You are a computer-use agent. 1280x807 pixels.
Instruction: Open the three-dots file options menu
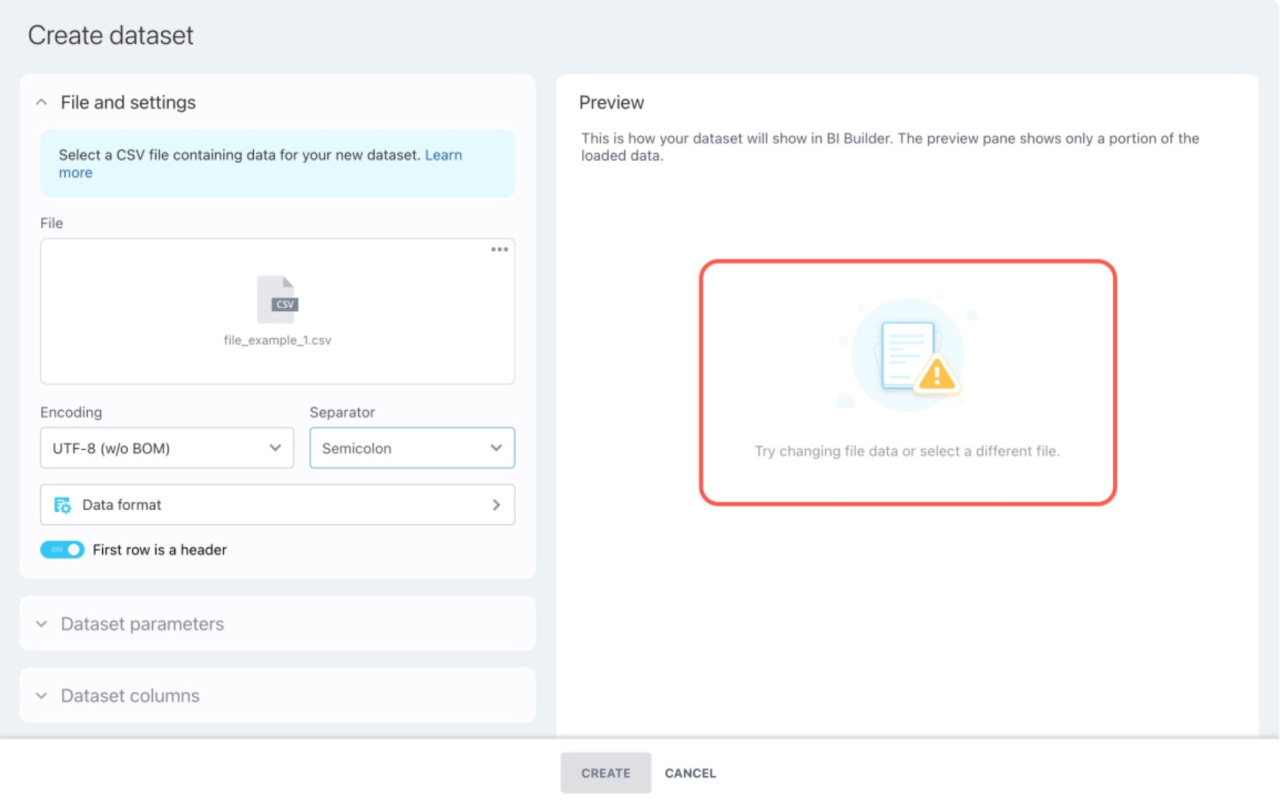click(x=499, y=250)
